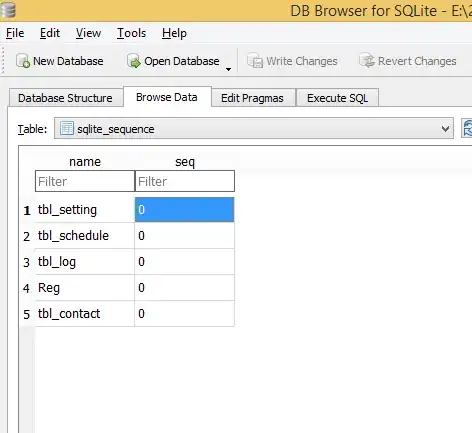Open the Tools menu
This screenshot has width=472, height=433.
[131, 33]
